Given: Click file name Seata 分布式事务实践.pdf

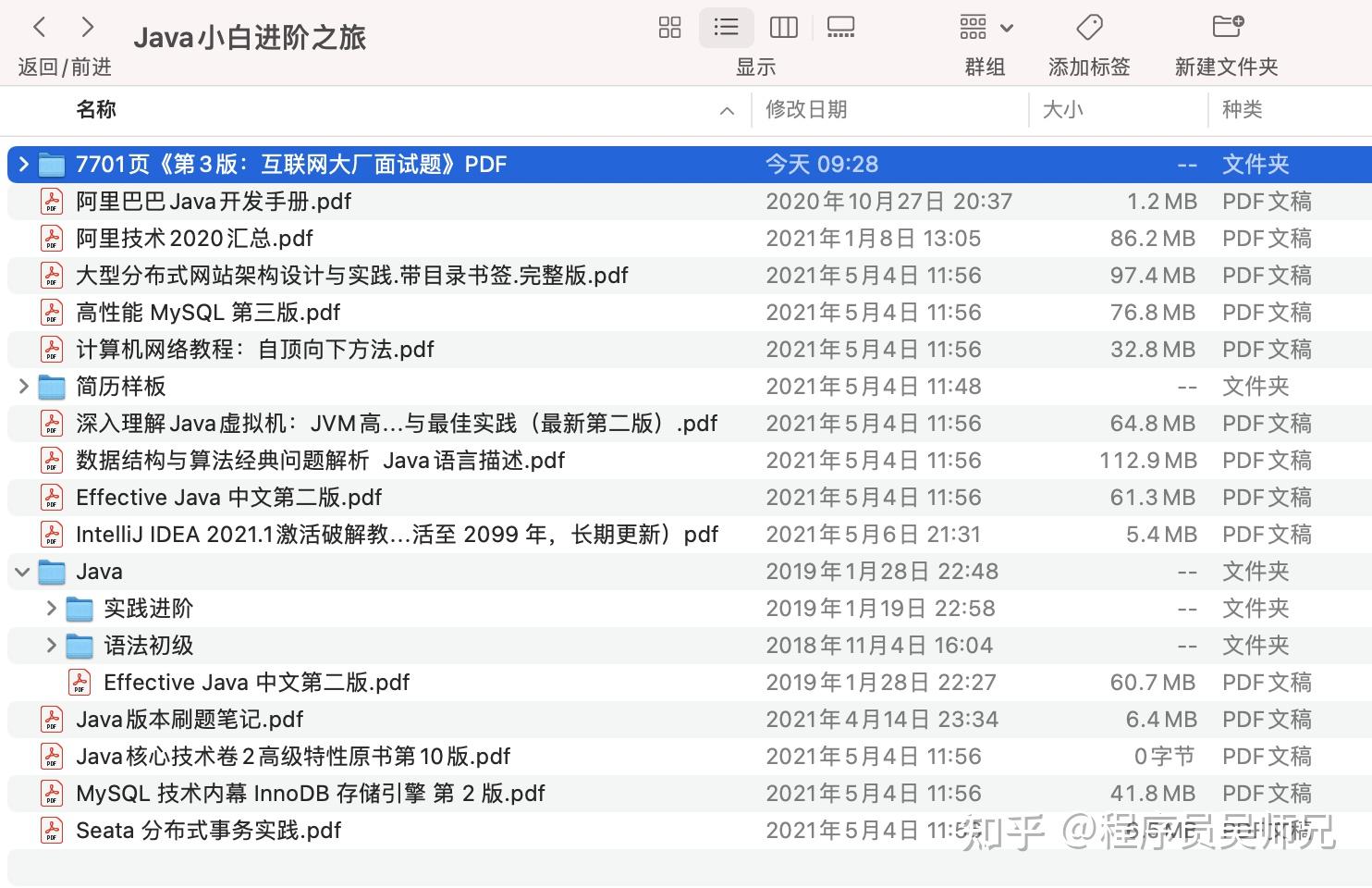Looking at the screenshot, I should (209, 831).
